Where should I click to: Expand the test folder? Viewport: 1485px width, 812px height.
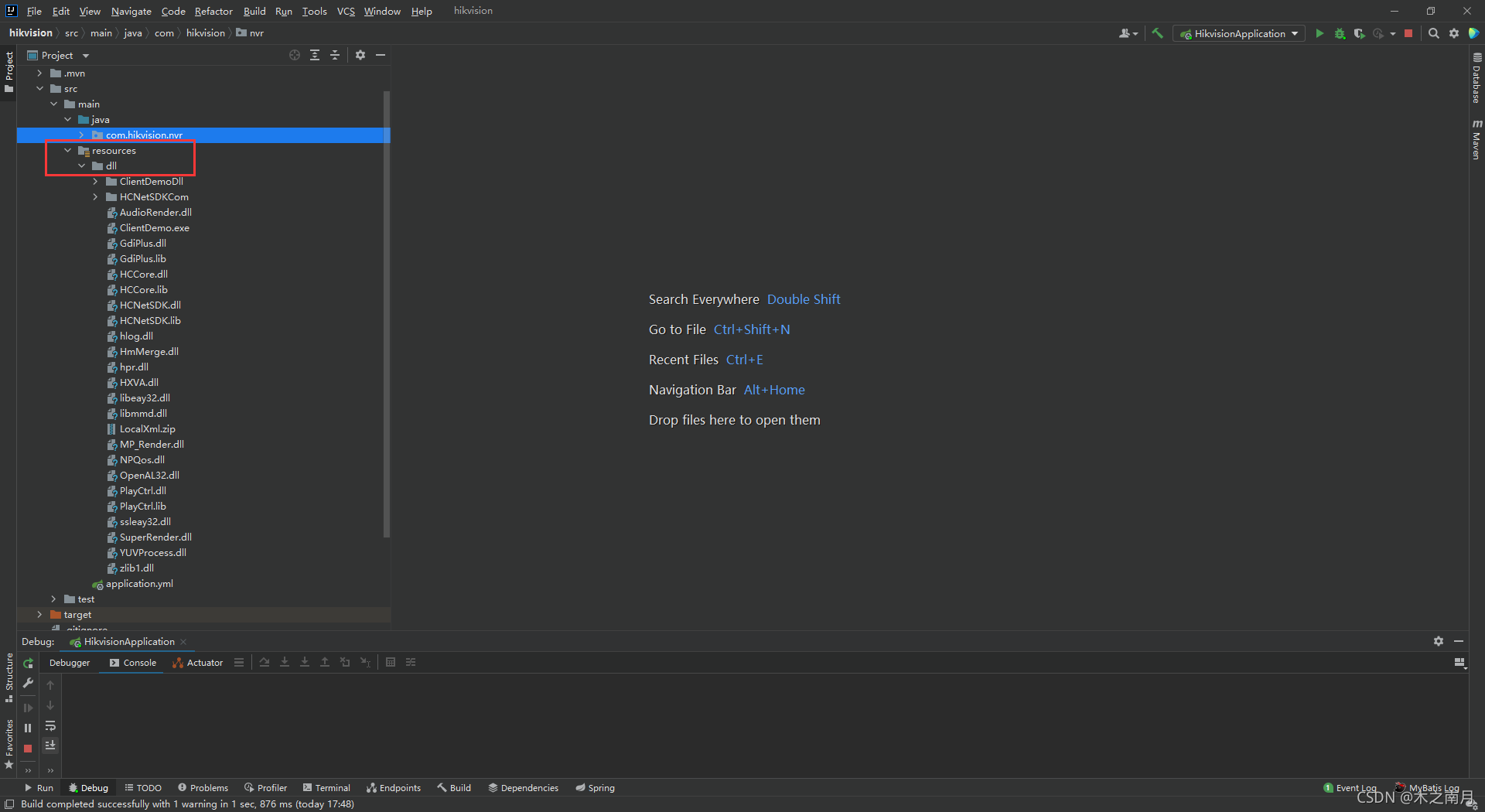[53, 599]
